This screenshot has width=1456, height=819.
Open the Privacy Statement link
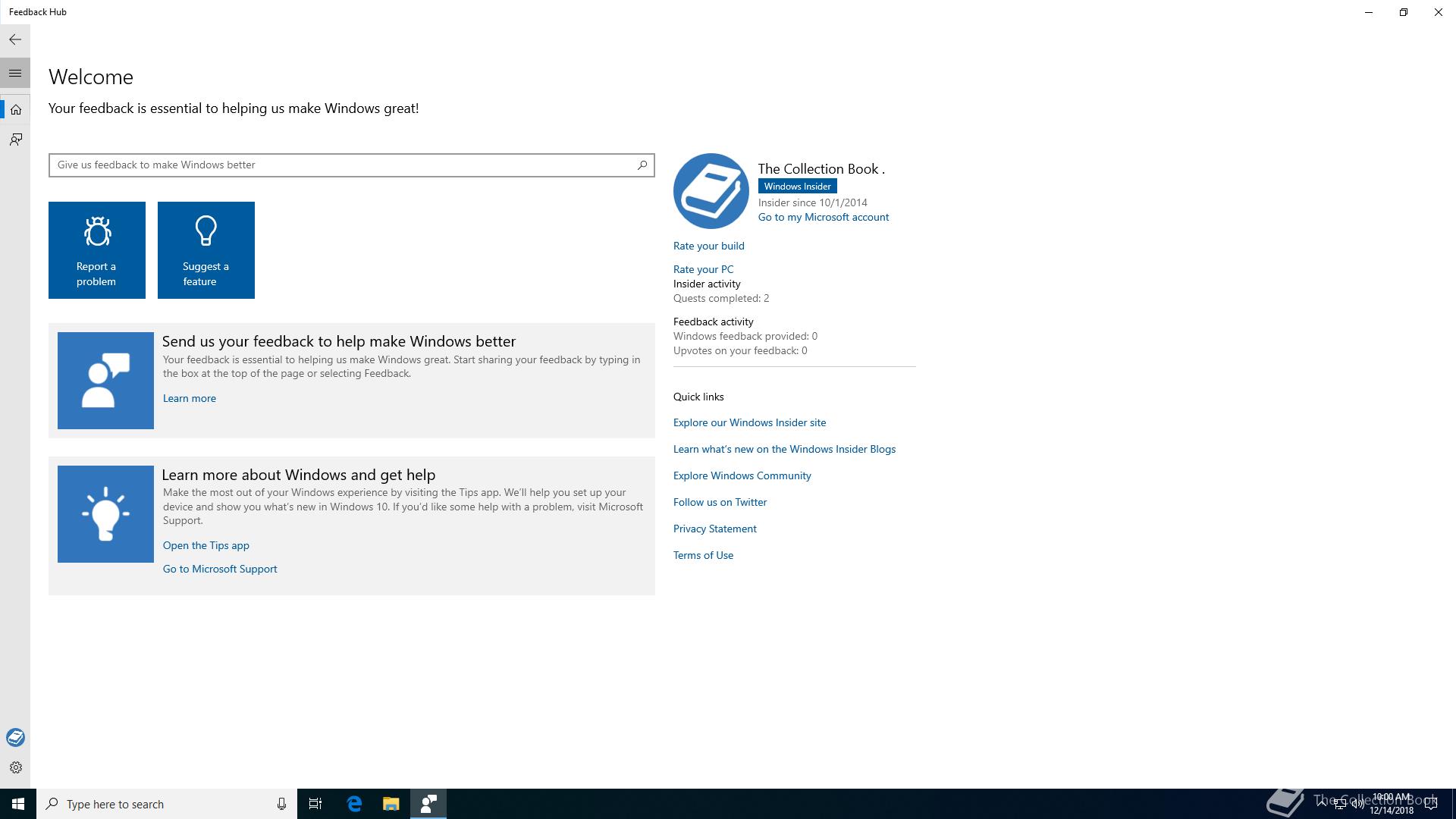point(715,529)
